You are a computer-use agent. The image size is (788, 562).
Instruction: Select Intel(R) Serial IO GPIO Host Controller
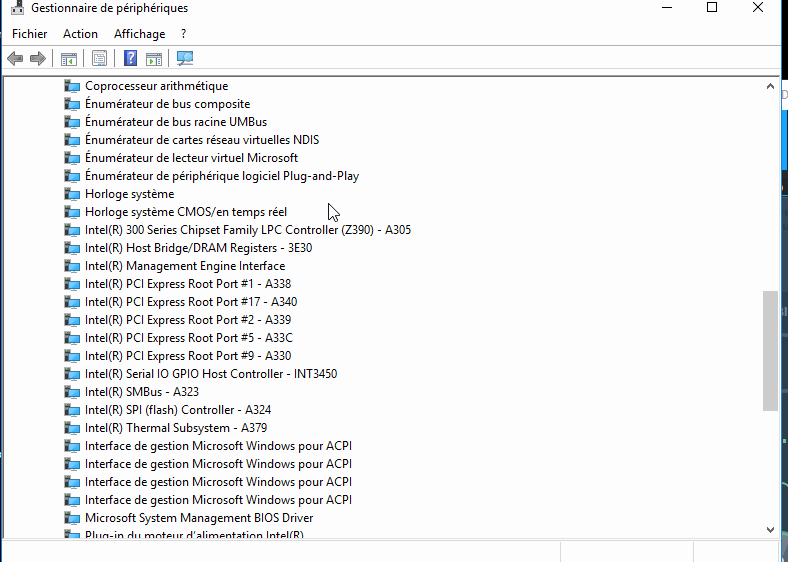click(x=211, y=374)
